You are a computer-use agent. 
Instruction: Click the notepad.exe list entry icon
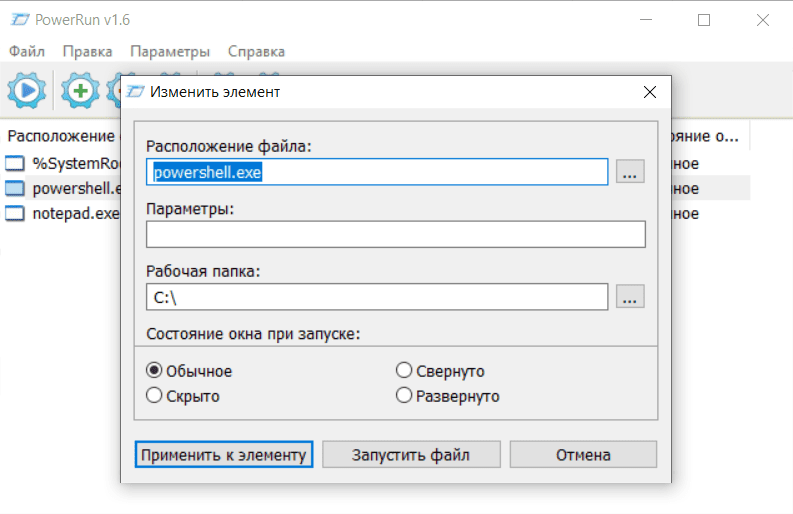pos(15,213)
